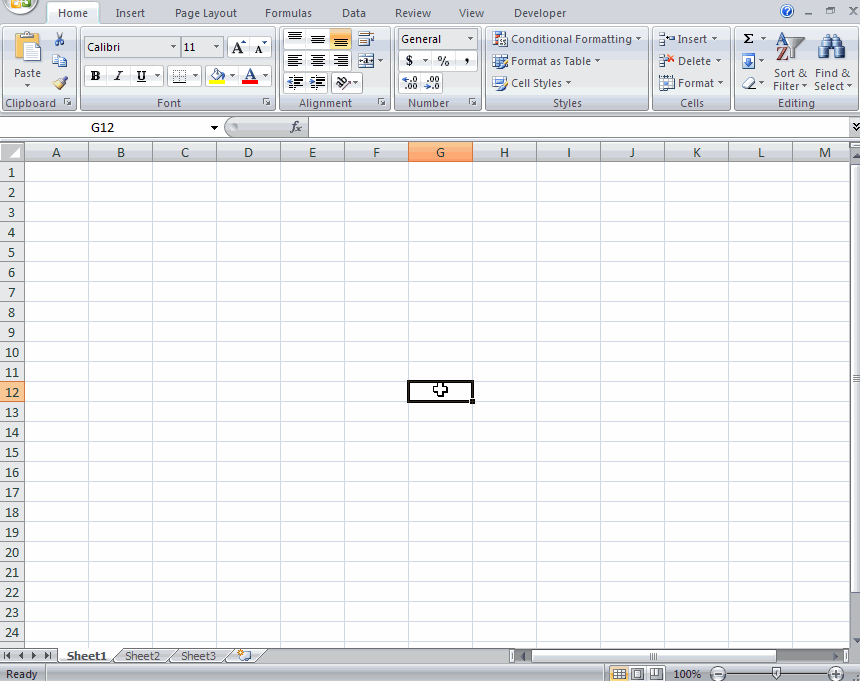
Task: Open the Name Box dropdown arrow
Action: coord(214,128)
